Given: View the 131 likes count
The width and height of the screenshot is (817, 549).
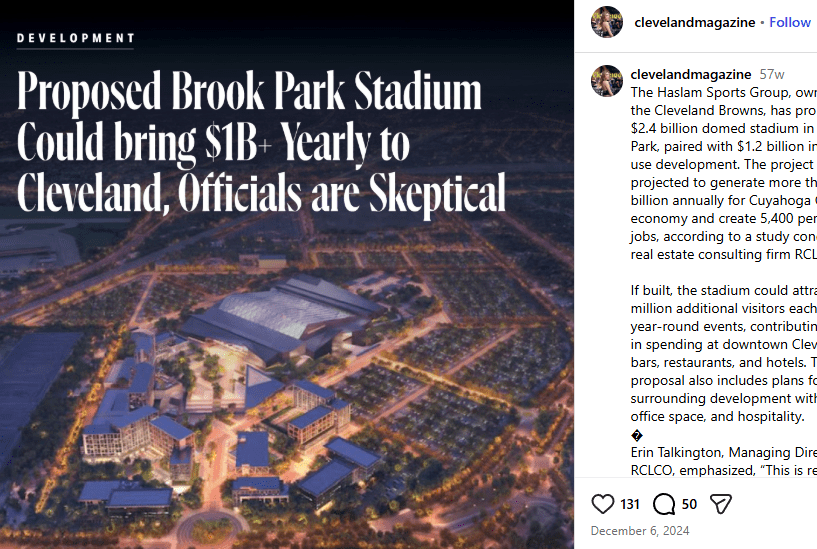Looking at the screenshot, I should tap(630, 505).
